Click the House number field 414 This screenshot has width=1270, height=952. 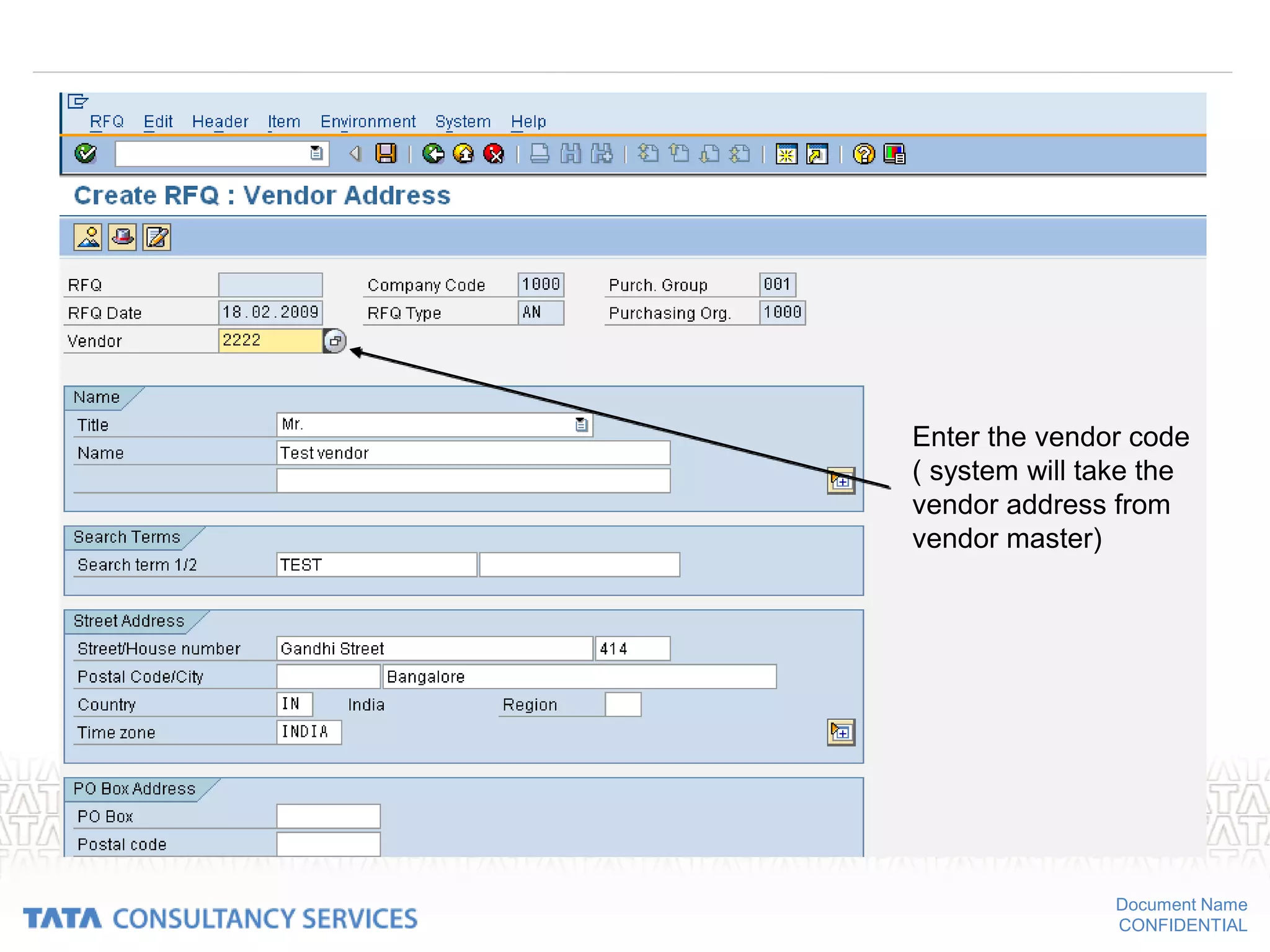tap(633, 648)
